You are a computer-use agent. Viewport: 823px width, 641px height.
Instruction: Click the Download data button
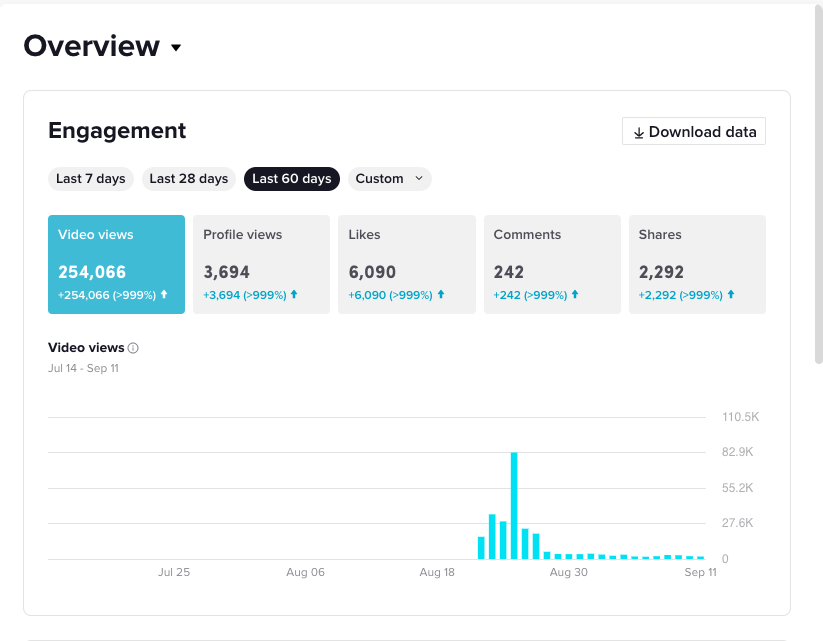[693, 131]
